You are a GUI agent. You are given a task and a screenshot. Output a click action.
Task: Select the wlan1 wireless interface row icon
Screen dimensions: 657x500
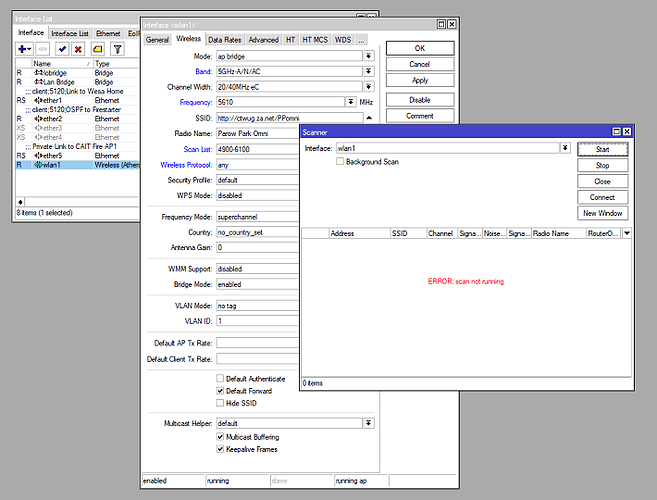pyautogui.click(x=38, y=165)
